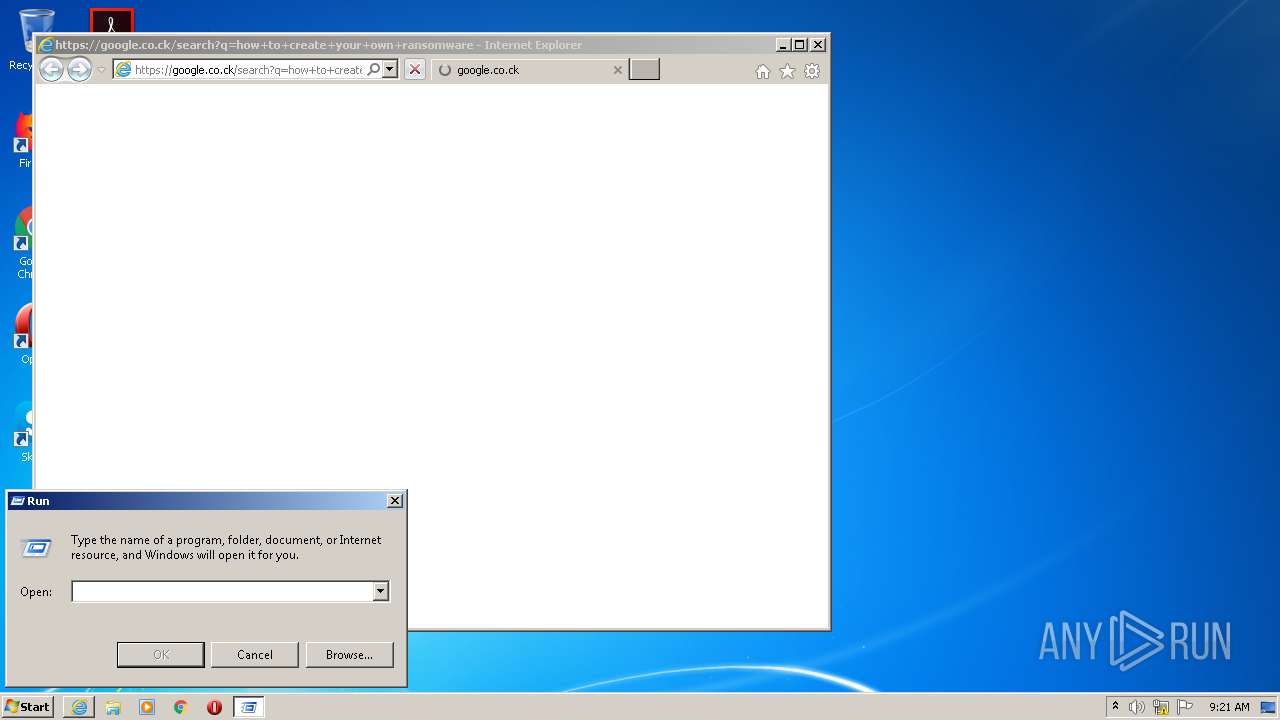
Task: Go to Internet Explorer home page
Action: coord(763,71)
